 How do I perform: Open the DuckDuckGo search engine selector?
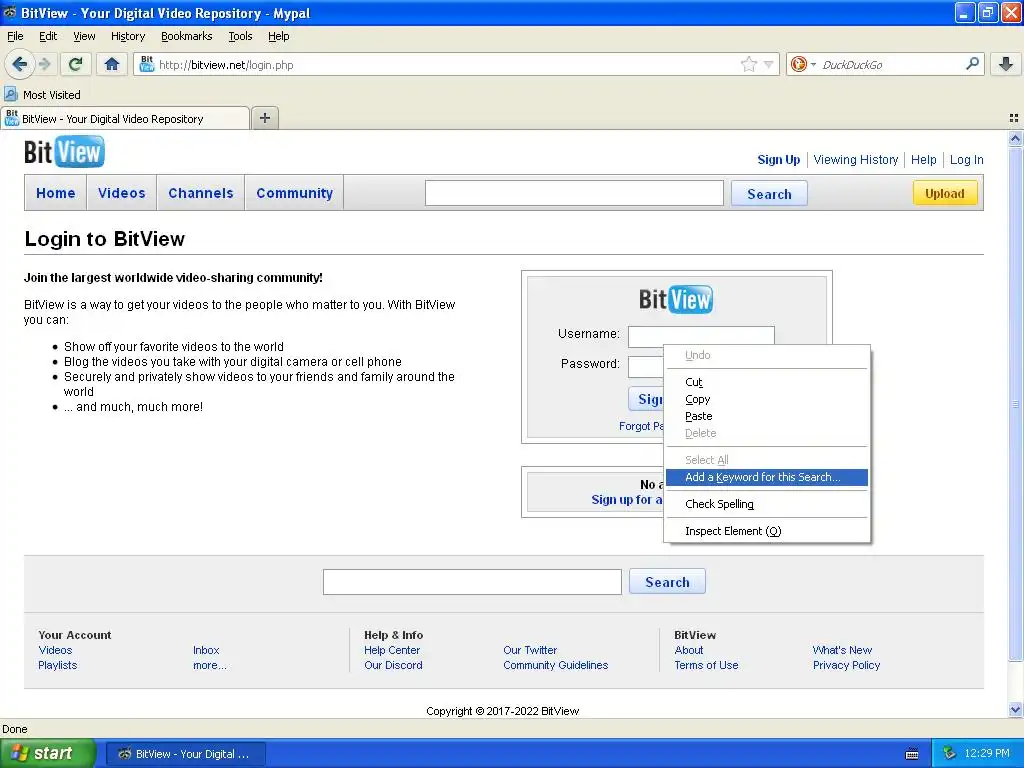pos(803,64)
